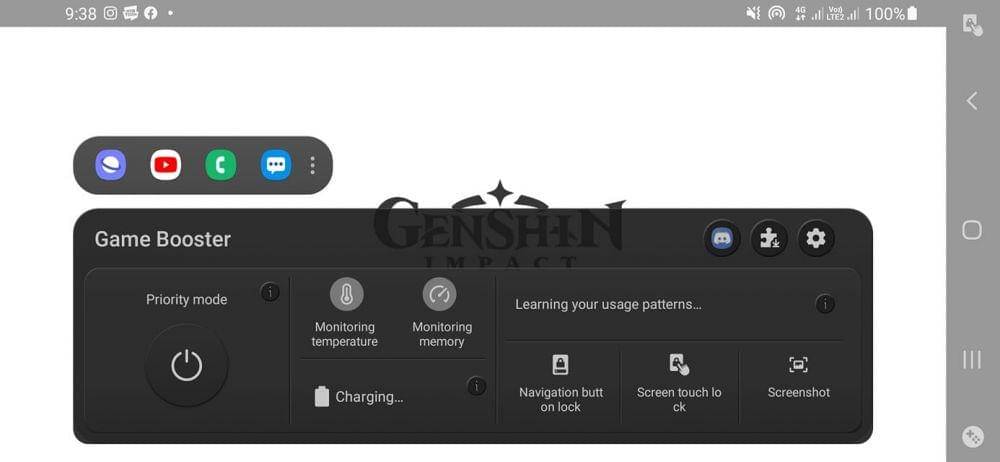Expand the three-dot more apps menu
This screenshot has height=462, width=1000.
pos(312,165)
